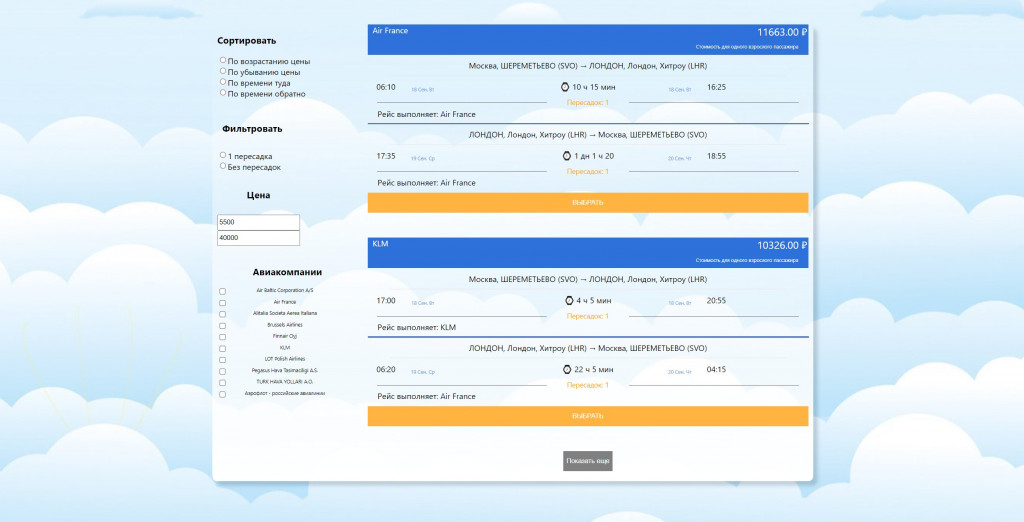Choose По времени обратно sort option

pyautogui.click(x=223, y=93)
